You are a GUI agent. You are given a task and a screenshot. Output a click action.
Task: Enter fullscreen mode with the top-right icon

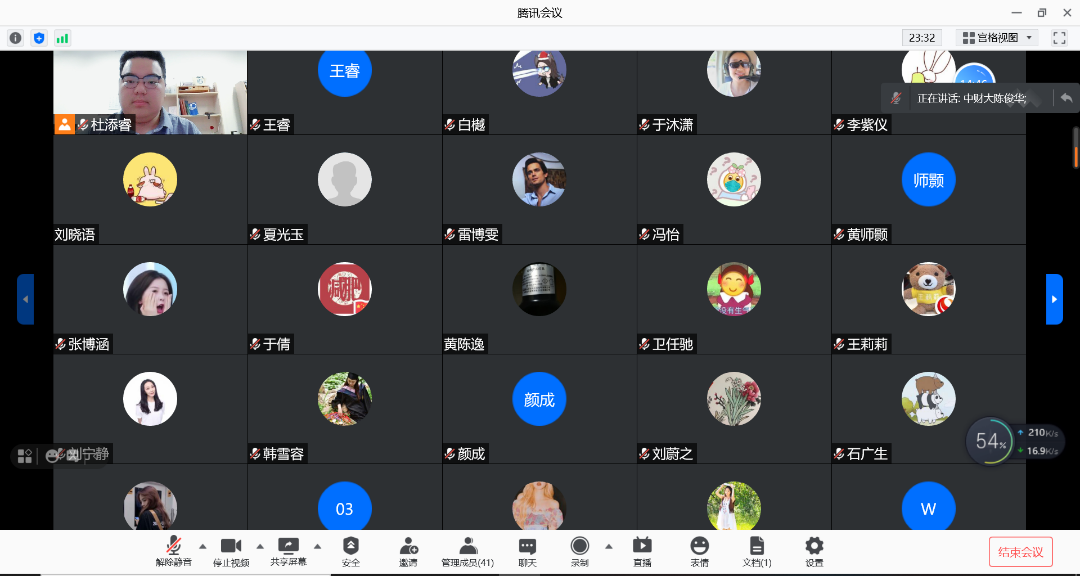[1059, 38]
